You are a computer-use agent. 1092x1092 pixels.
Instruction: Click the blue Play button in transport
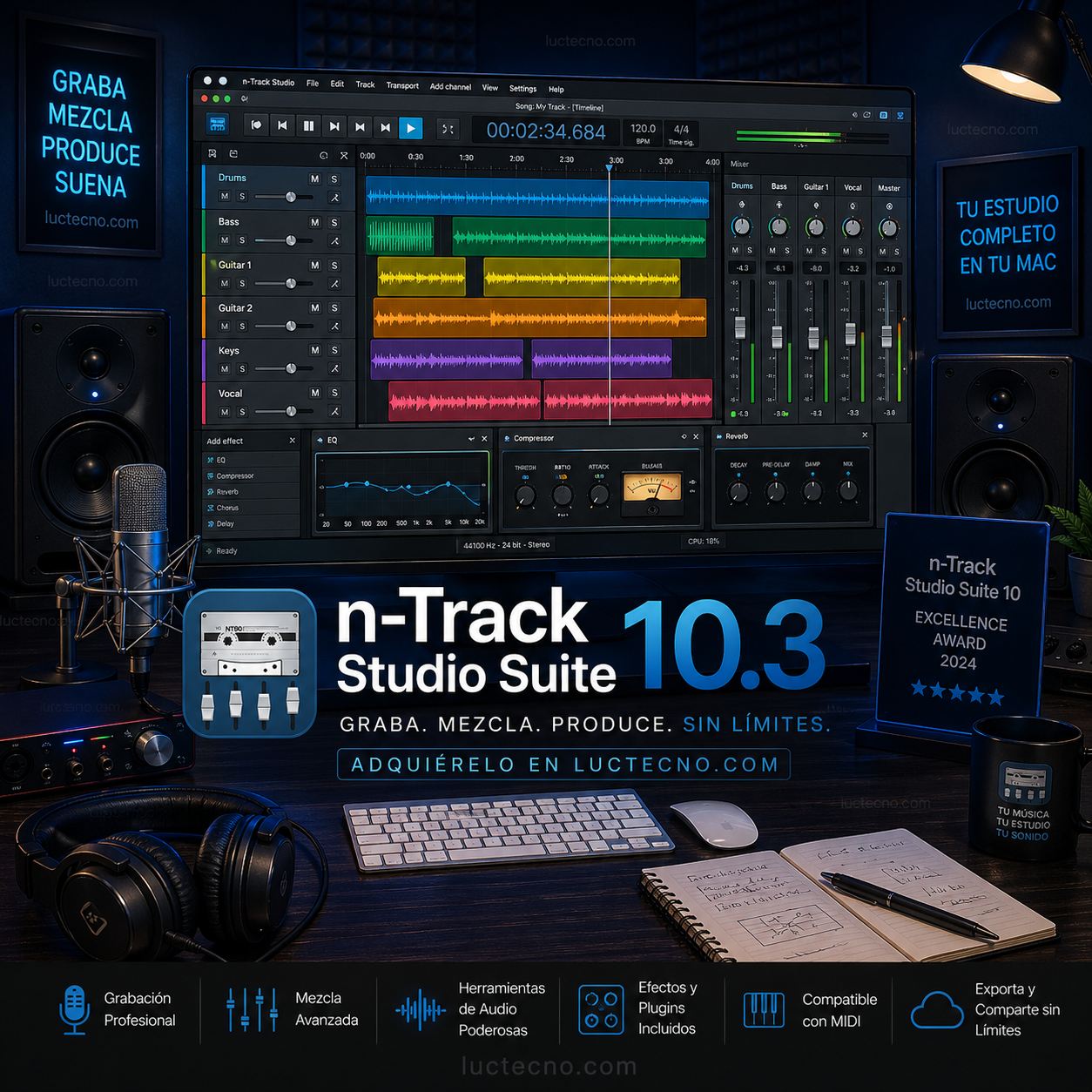(411, 128)
